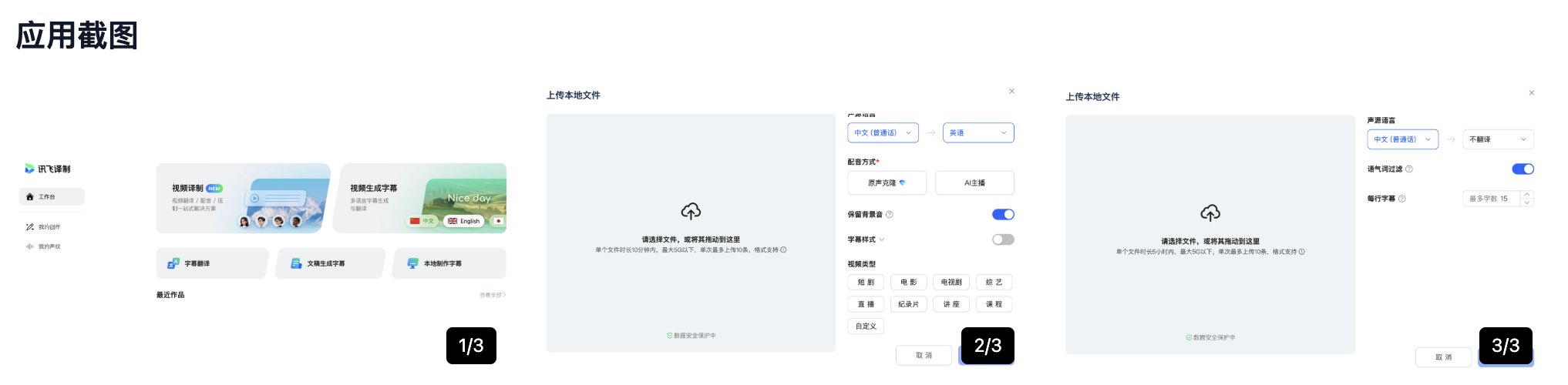Click help icon beside 语气词过滤
Image resolution: width=1568 pixels, height=385 pixels.
coord(1409,169)
